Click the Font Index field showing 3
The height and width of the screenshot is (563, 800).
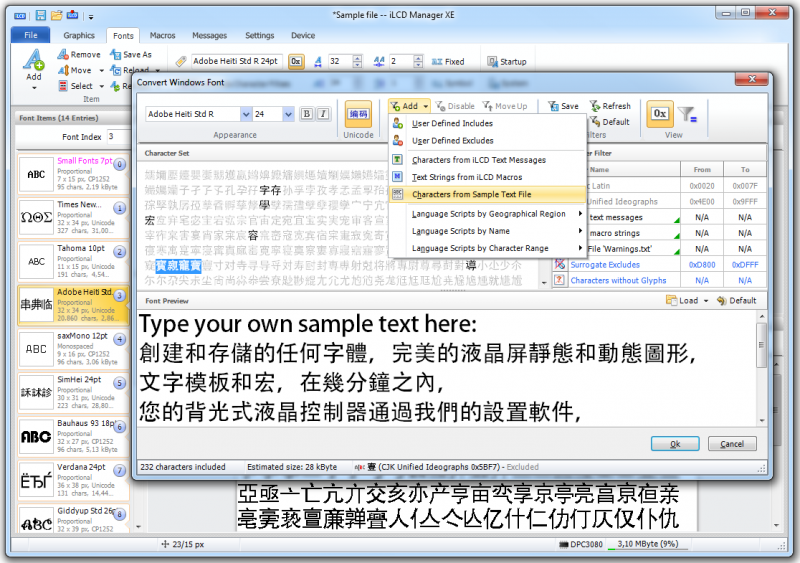pyautogui.click(x=118, y=136)
